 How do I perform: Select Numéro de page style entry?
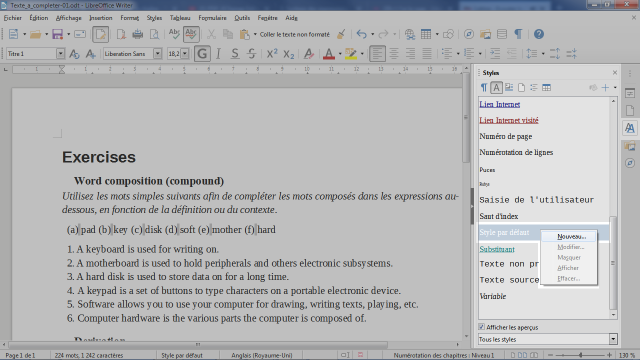click(x=506, y=136)
